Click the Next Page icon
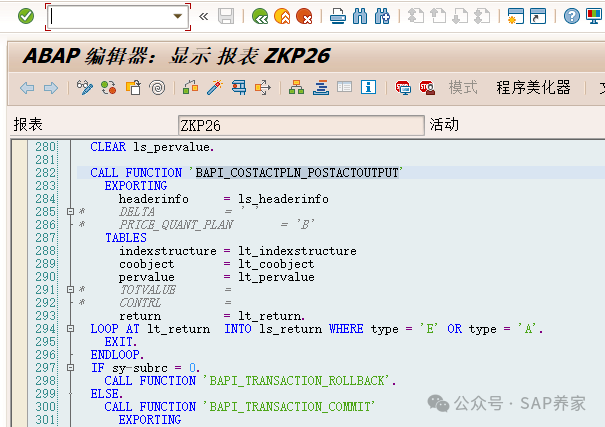 click(460, 16)
